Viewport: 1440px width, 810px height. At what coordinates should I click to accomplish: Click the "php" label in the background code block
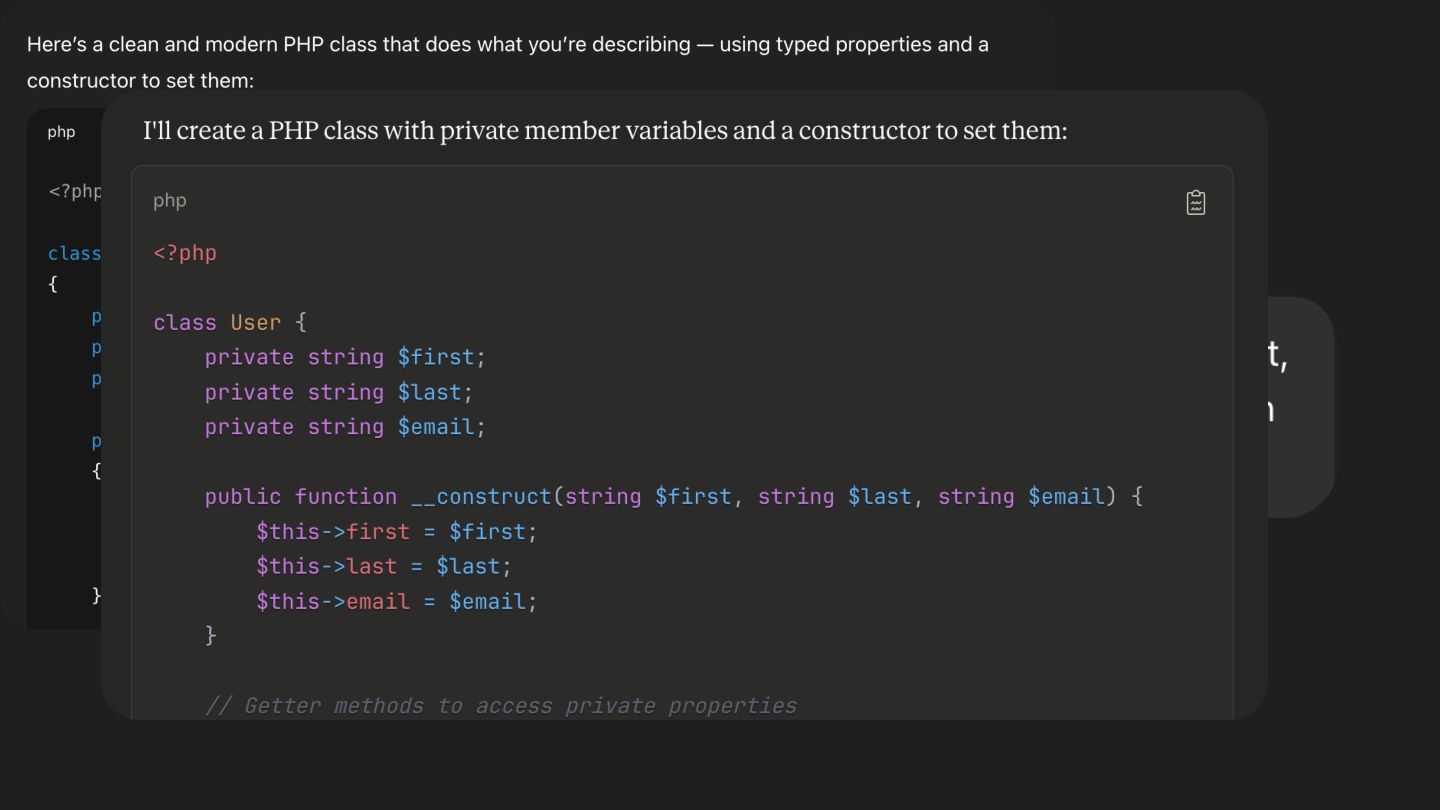coord(61,132)
